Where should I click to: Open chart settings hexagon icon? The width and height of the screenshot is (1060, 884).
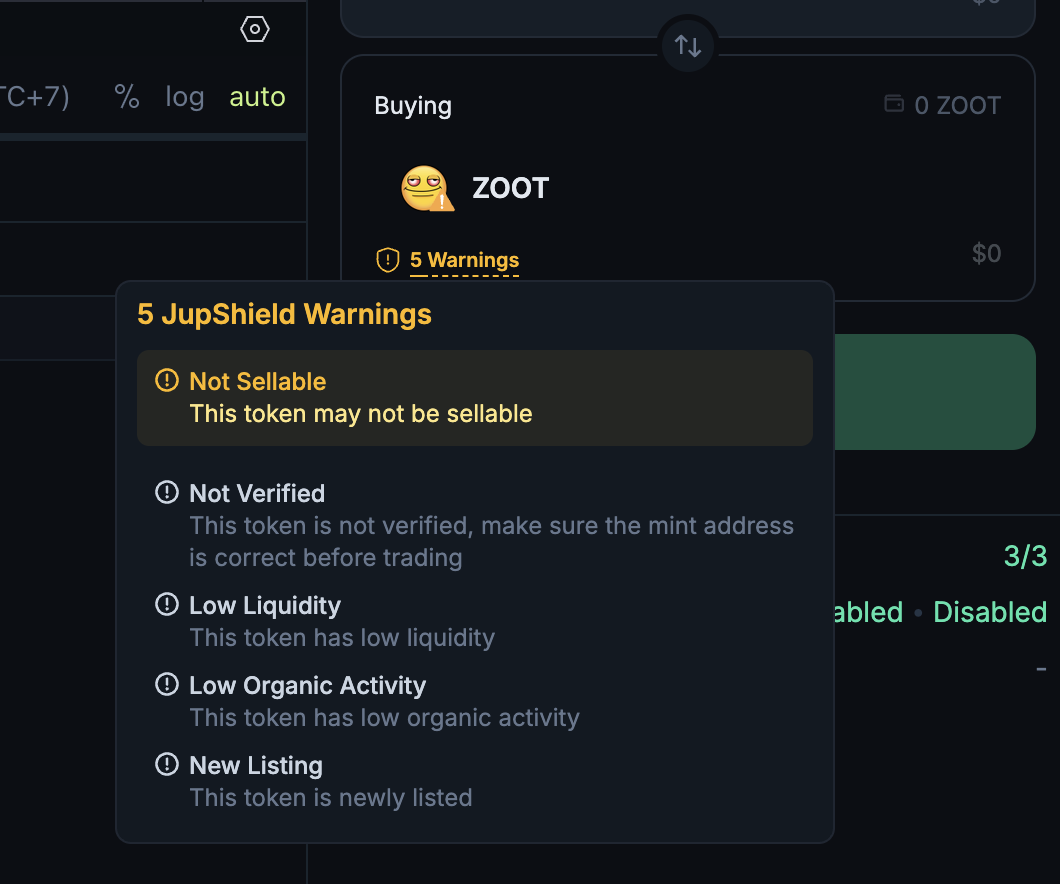(x=255, y=29)
